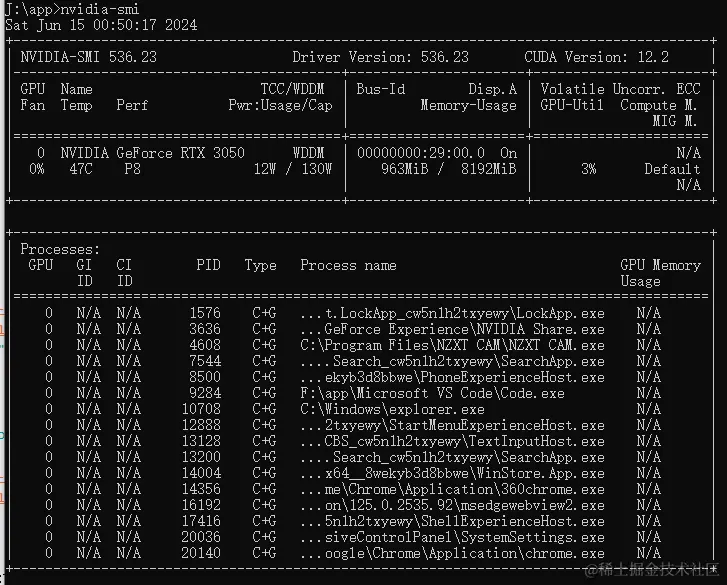Click the 'NZXT CAM.exe' process path
The image size is (727, 585).
tap(452, 345)
